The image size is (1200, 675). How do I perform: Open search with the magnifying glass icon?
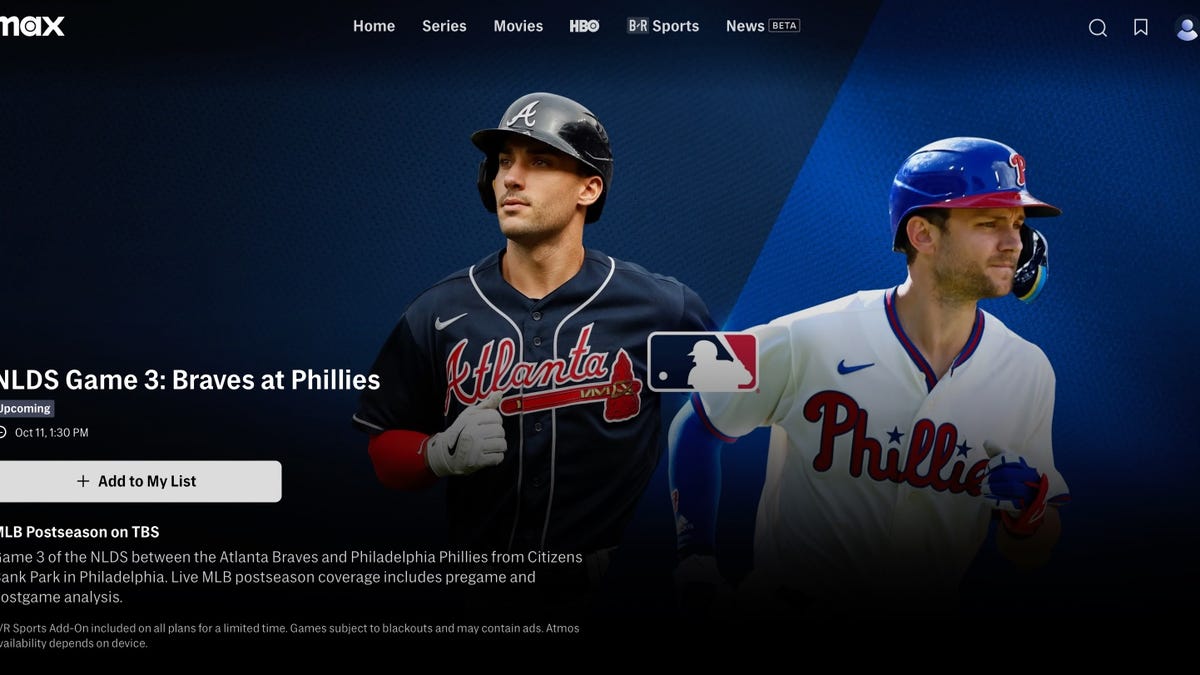coord(1097,27)
